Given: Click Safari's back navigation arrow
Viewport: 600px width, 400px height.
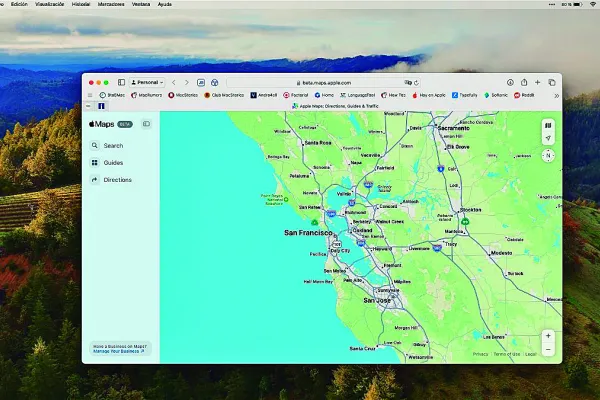Looking at the screenshot, I should pyautogui.click(x=173, y=82).
